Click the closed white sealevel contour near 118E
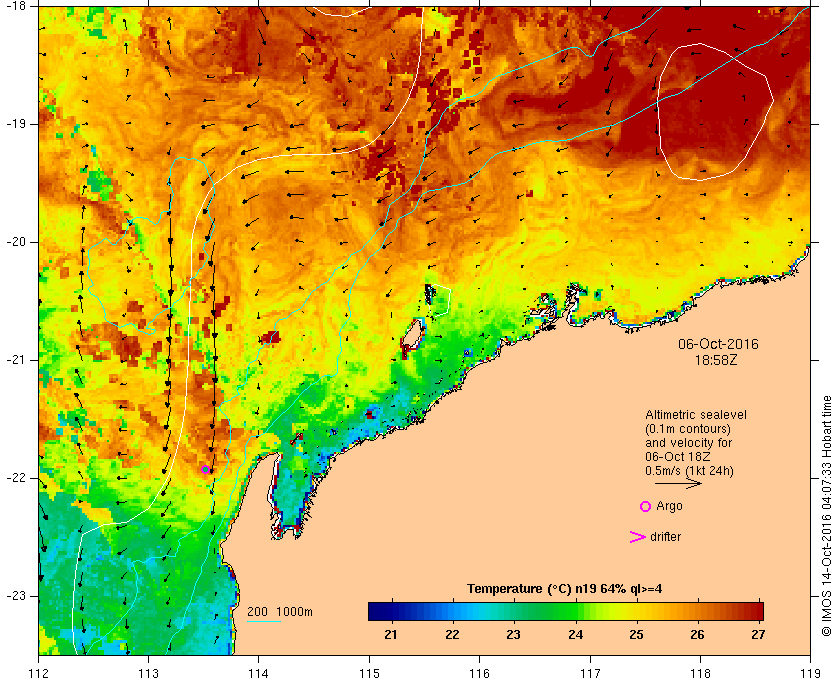The image size is (840, 680). click(x=715, y=111)
